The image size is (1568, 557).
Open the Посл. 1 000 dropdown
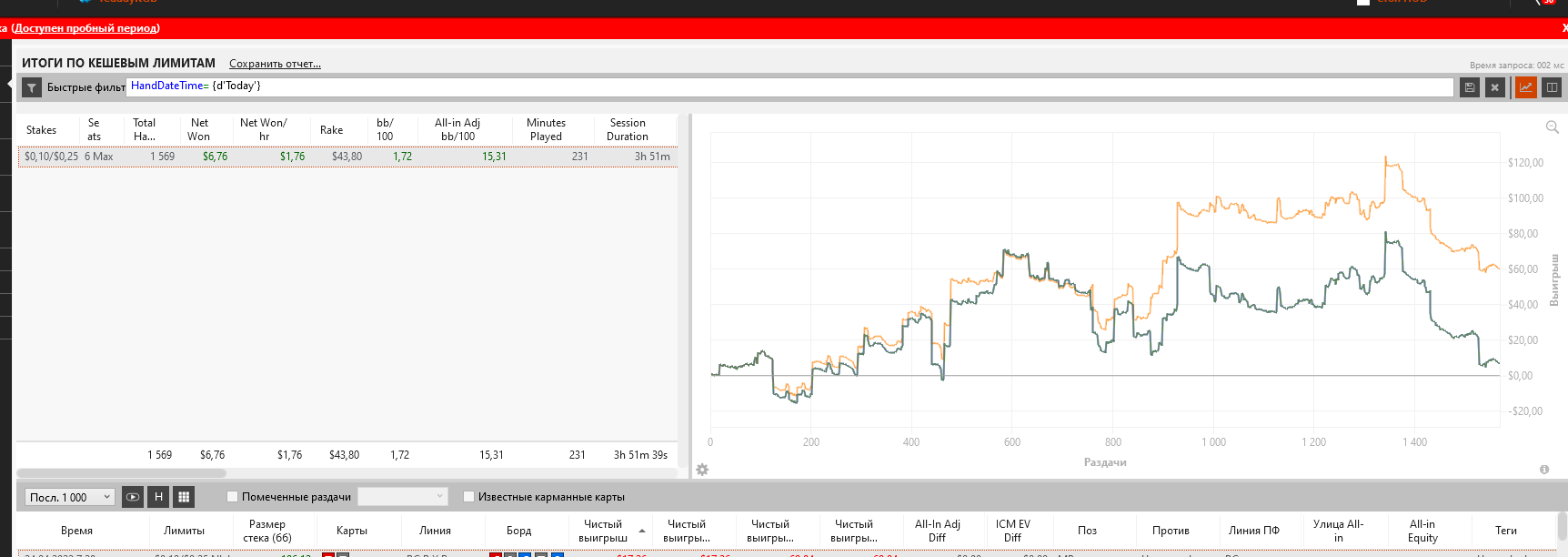[x=70, y=497]
